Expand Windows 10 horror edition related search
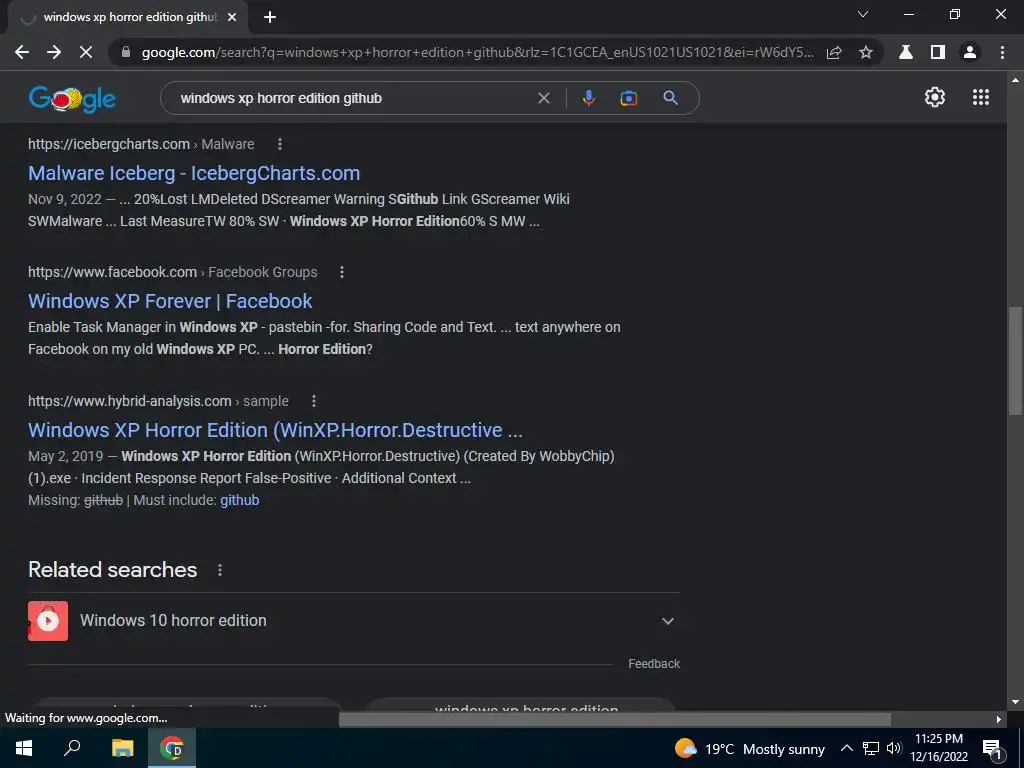This screenshot has width=1024, height=768. click(667, 621)
